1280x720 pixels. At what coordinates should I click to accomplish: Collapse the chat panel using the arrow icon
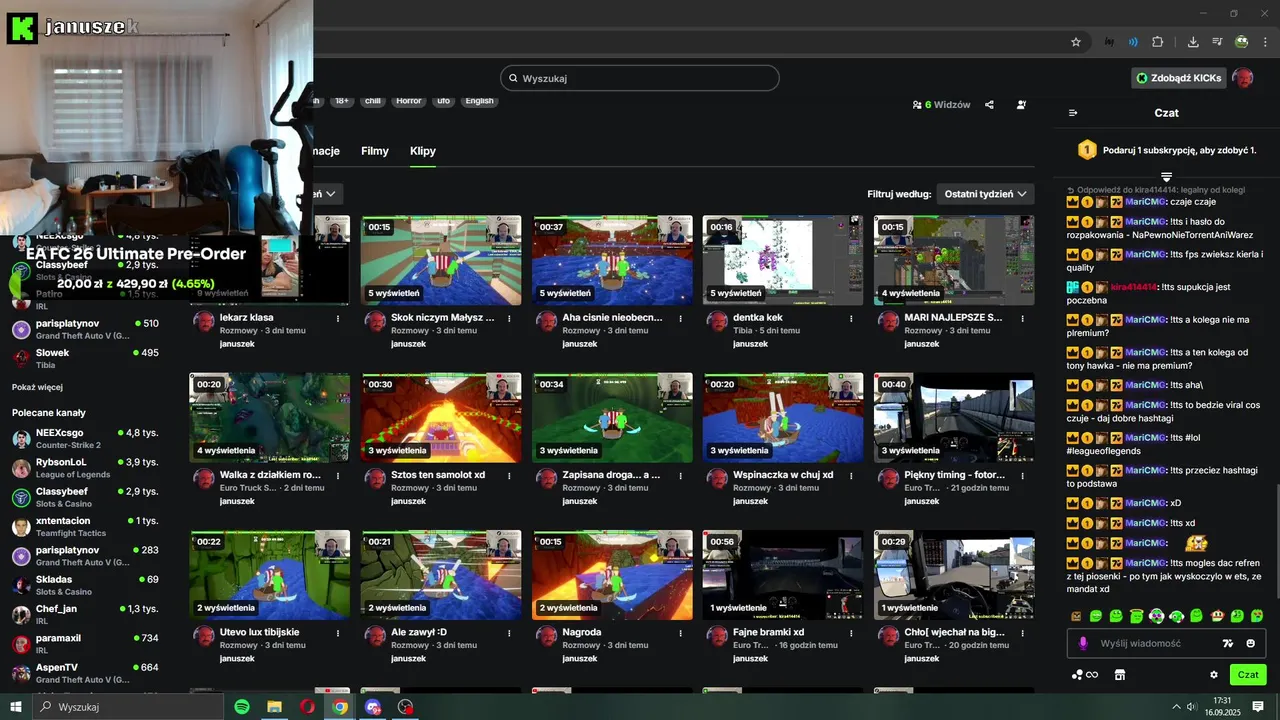point(1073,113)
